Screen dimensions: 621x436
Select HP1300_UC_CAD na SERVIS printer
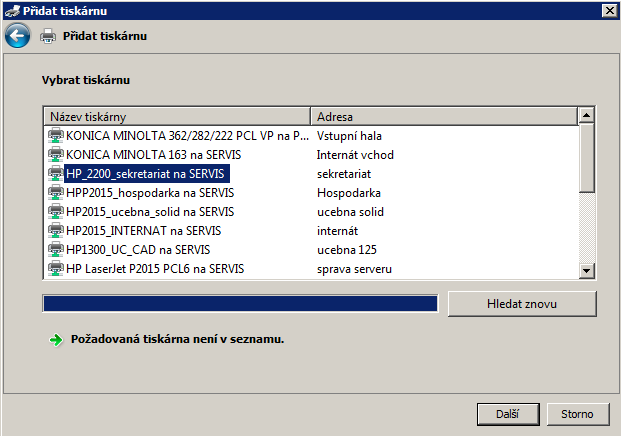138,250
